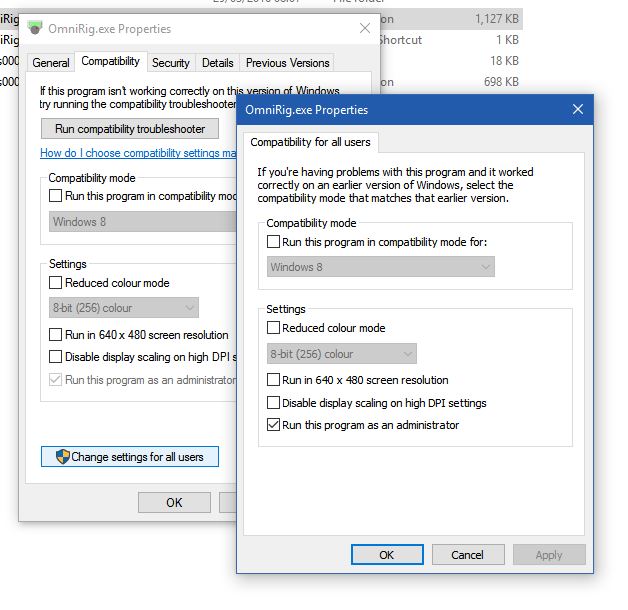
Task: Click the greyed Apply button
Action: pos(549,555)
